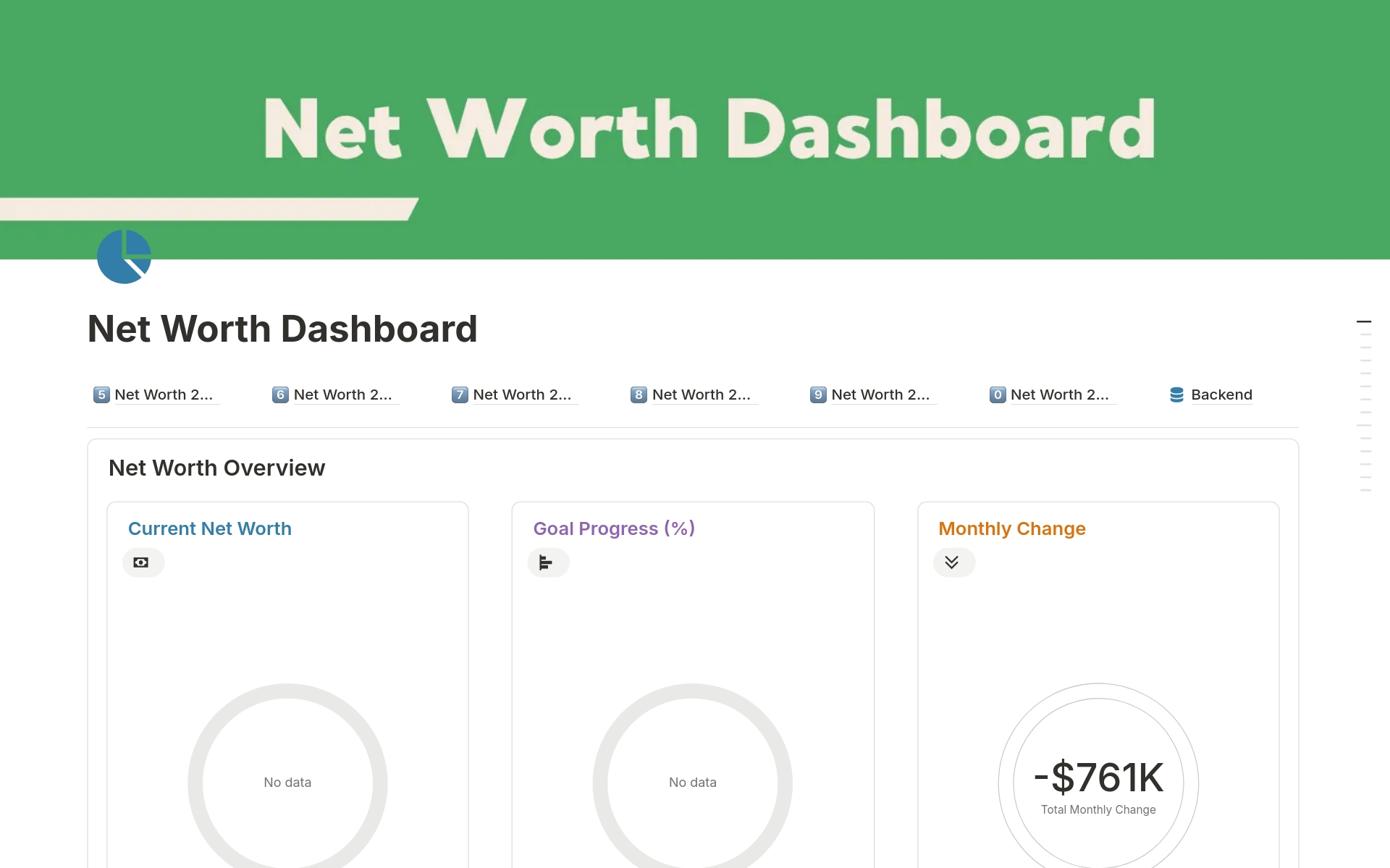Click the number 0 keycap icon
The width and height of the screenshot is (1390, 868).
[998, 395]
